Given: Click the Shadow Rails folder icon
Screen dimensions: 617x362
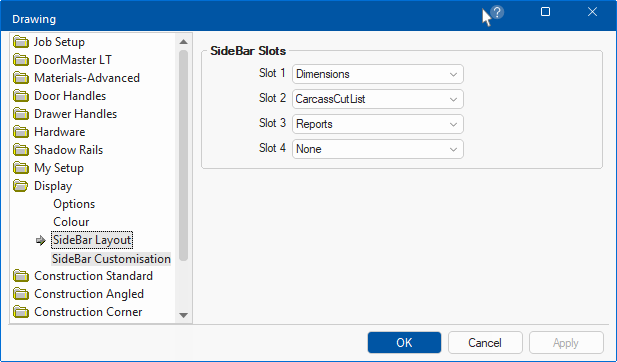Looking at the screenshot, I should pos(20,150).
